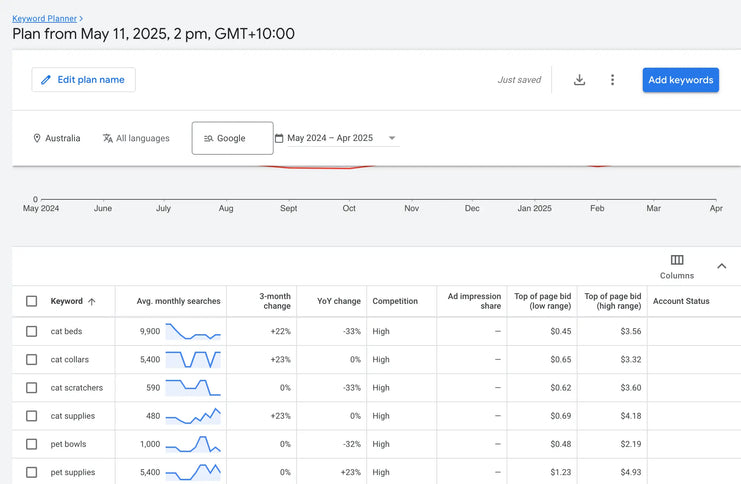
Task: Click the Competition column header
Action: click(x=395, y=301)
